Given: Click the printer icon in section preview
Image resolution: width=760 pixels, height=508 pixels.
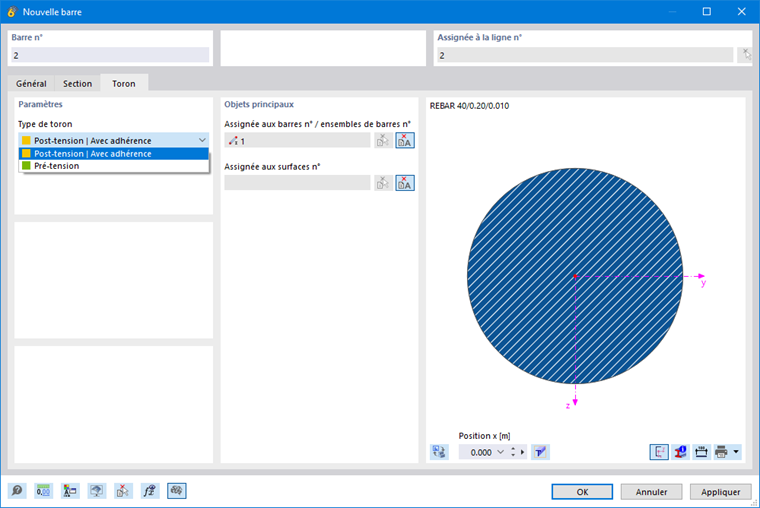Looking at the screenshot, I should point(721,452).
